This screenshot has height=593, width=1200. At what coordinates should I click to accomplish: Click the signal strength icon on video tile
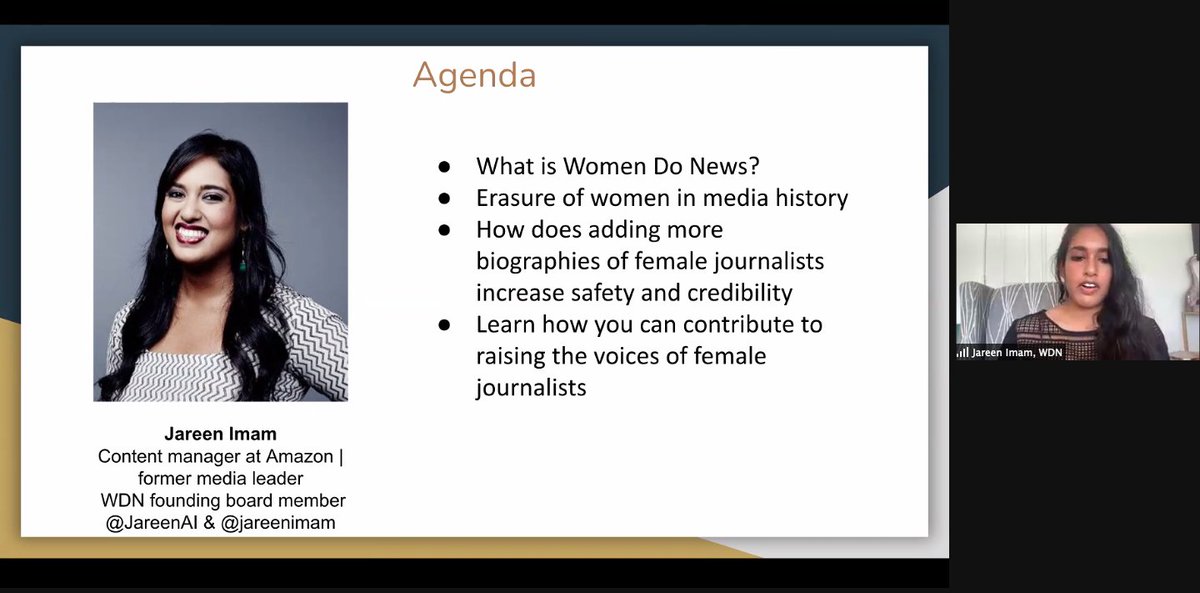coord(963,351)
